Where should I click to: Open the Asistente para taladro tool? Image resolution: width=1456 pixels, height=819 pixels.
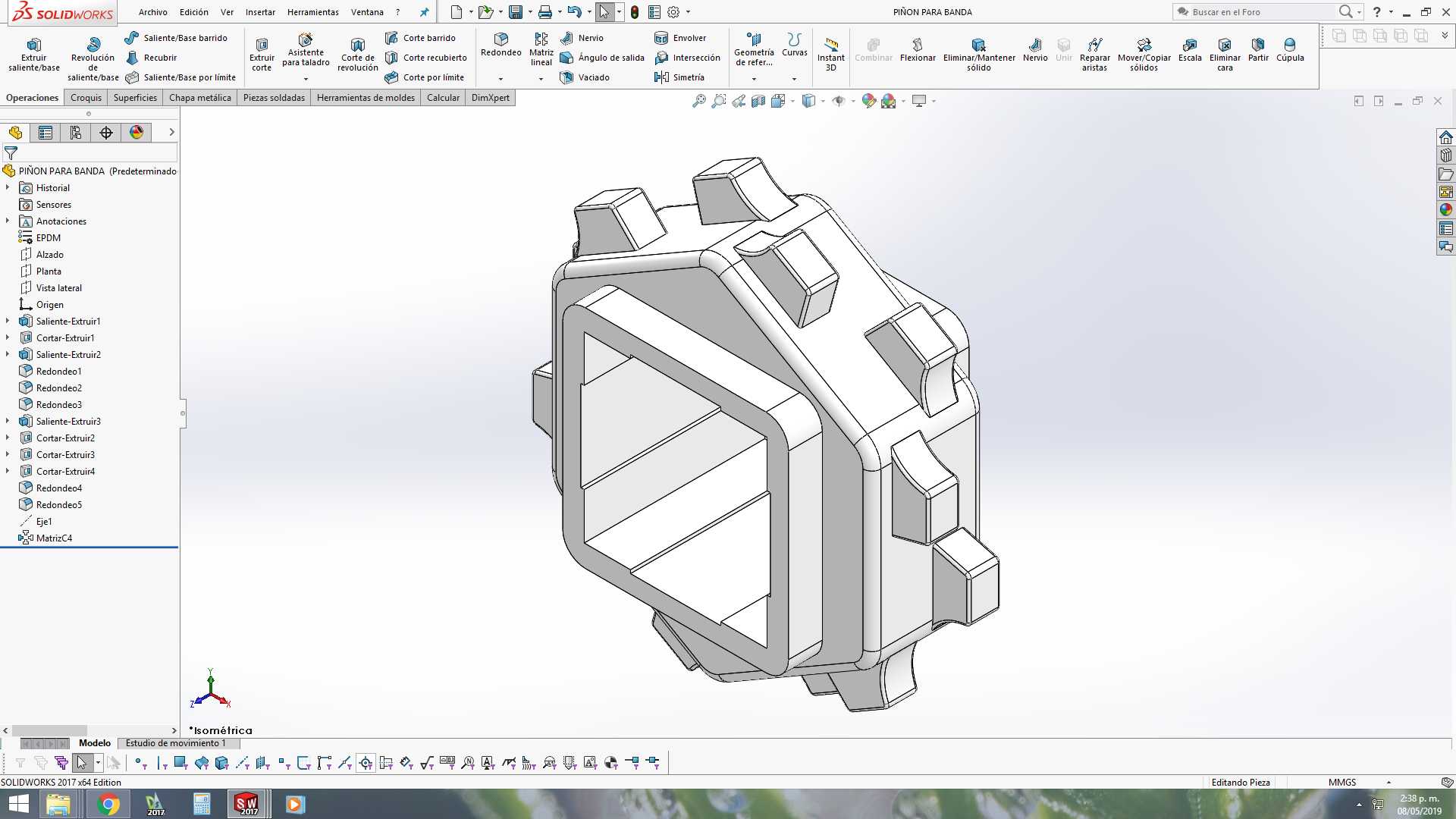click(306, 50)
